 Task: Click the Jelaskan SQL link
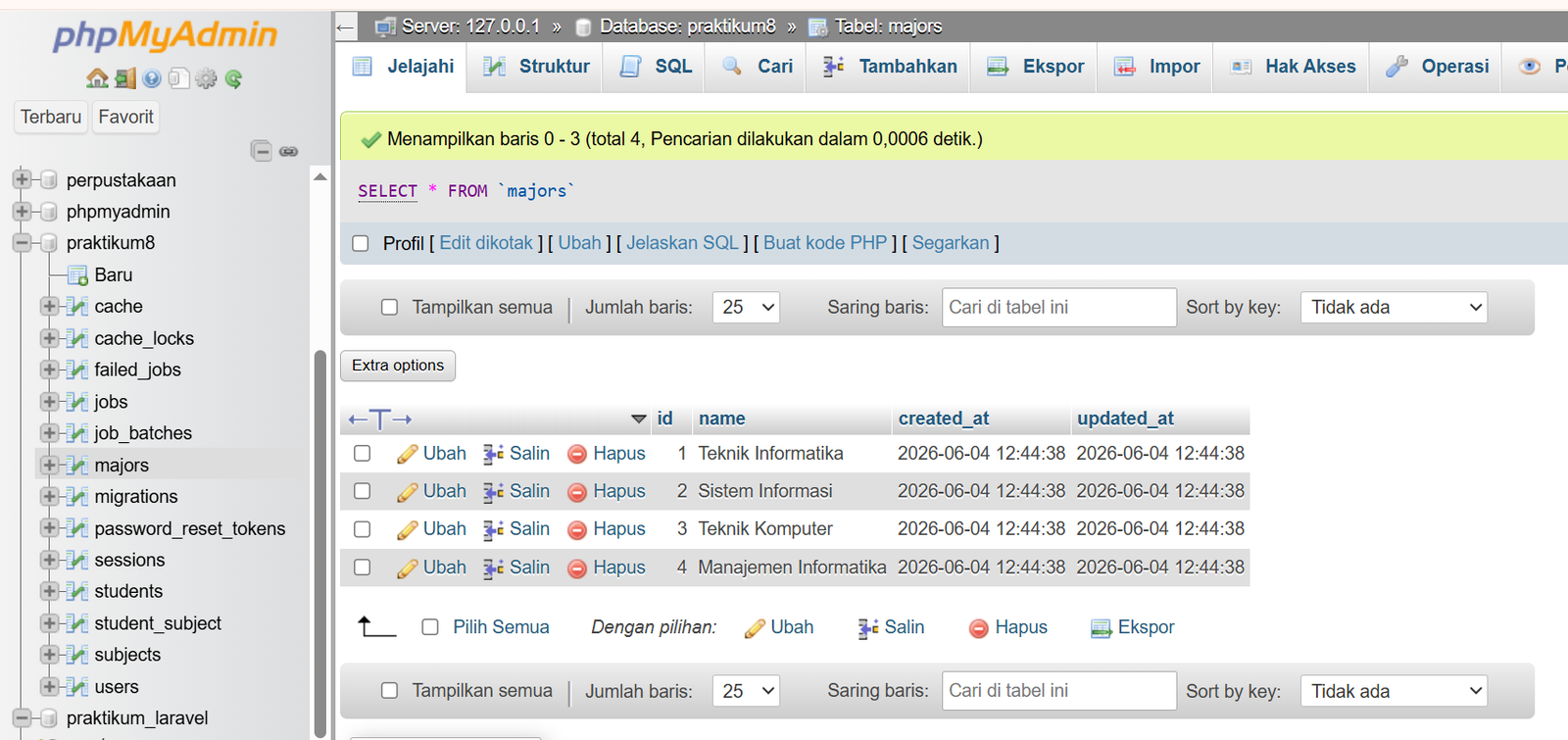click(x=682, y=243)
